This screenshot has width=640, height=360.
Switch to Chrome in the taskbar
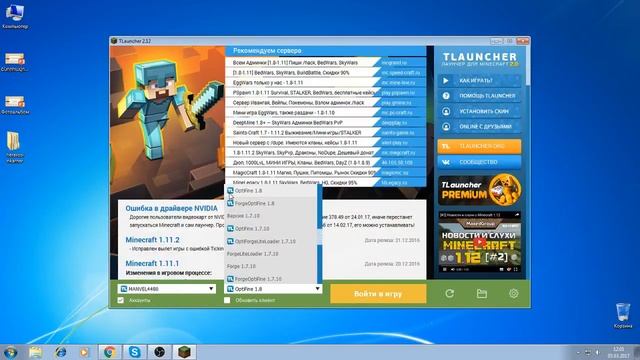(x=109, y=352)
